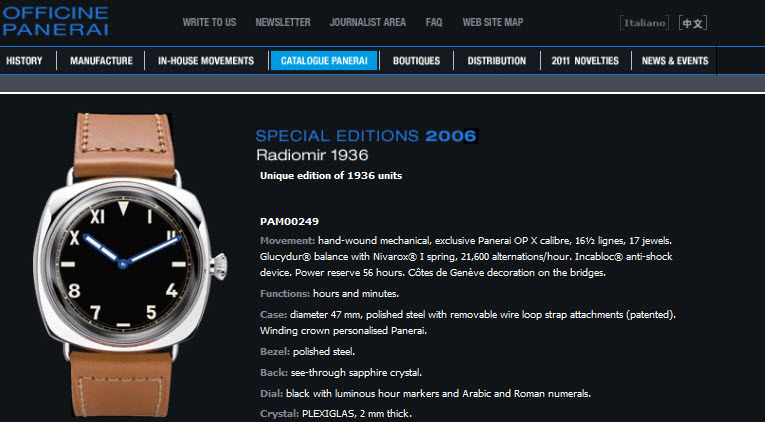Image resolution: width=765 pixels, height=422 pixels.
Task: Open In-House Movements section
Action: (206, 61)
